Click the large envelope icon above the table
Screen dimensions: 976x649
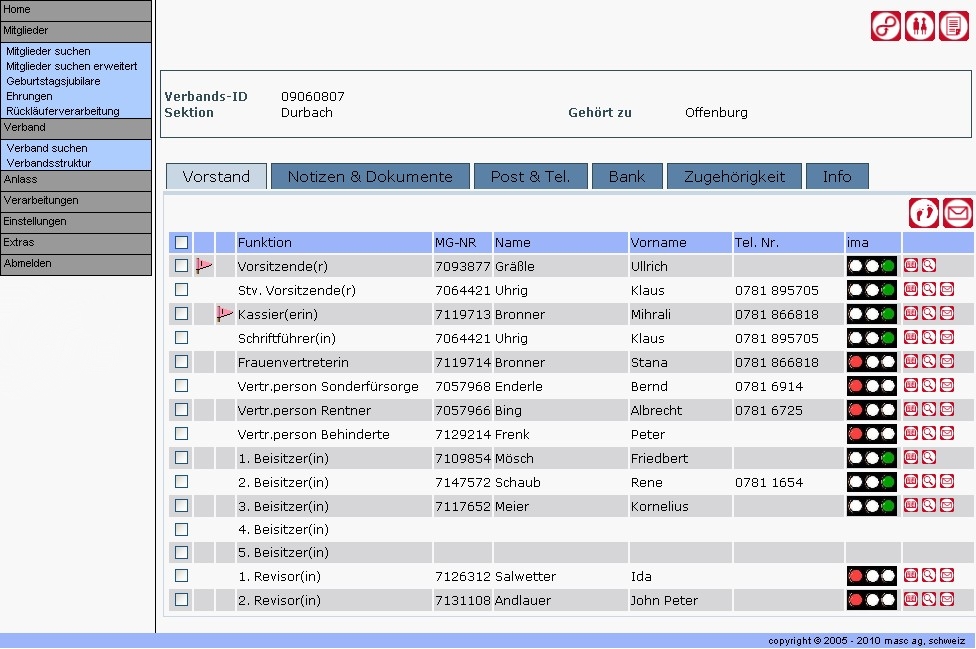click(958, 213)
